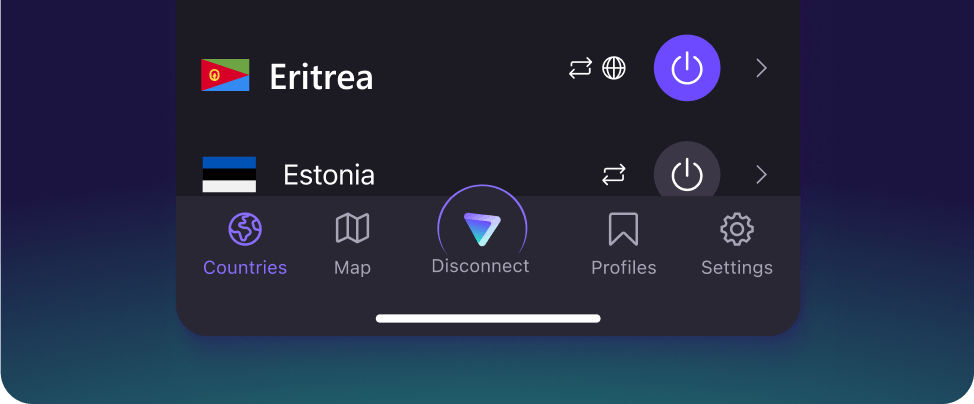Select the Eritrea country name
The image size is (974, 404).
tap(321, 77)
